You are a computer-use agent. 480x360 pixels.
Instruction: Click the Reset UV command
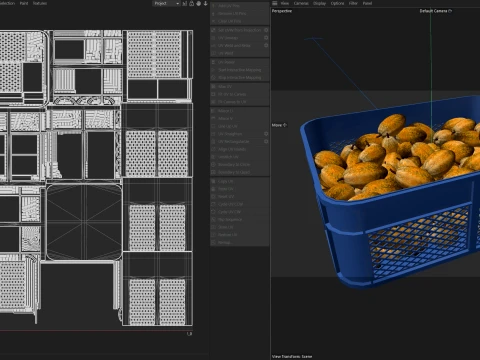[x=239, y=196]
